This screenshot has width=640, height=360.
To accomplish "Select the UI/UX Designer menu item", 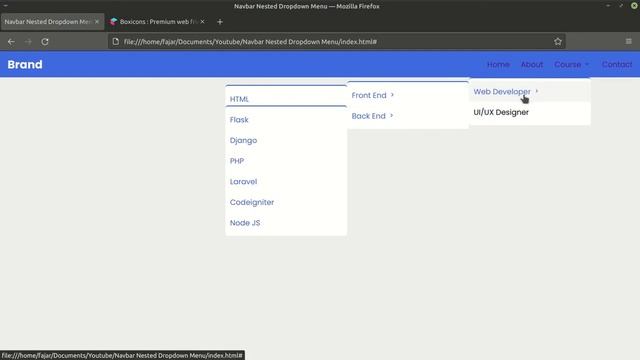I will [x=530, y=112].
